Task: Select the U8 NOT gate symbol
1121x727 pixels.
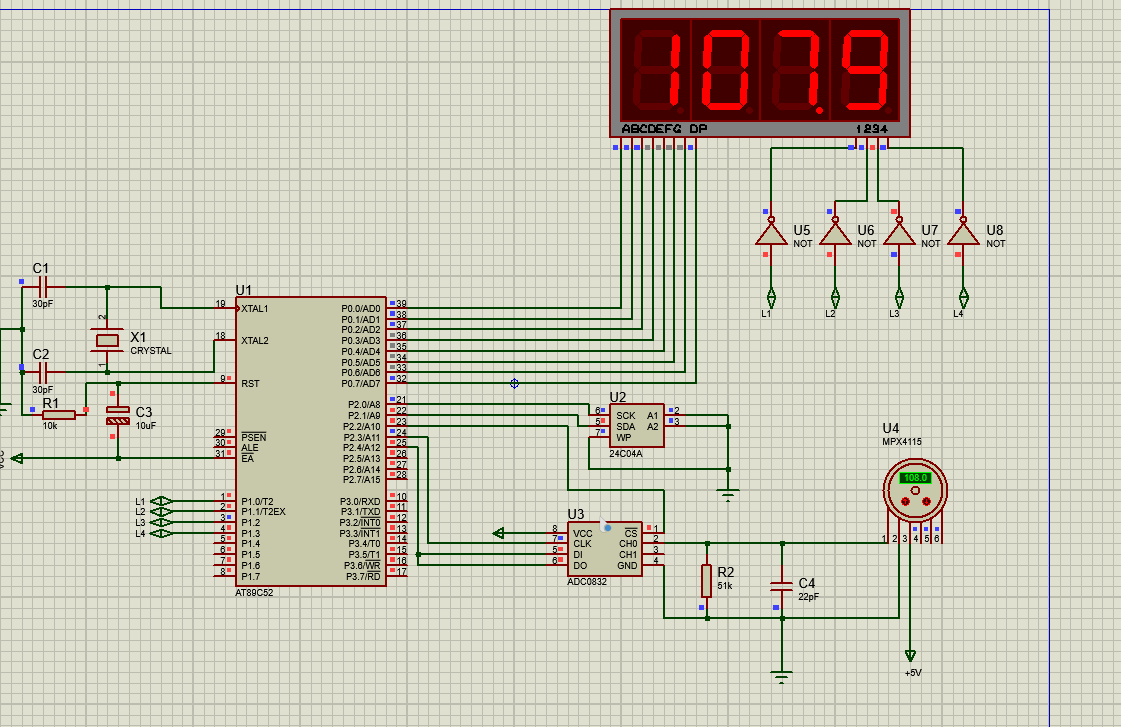Action: click(963, 233)
